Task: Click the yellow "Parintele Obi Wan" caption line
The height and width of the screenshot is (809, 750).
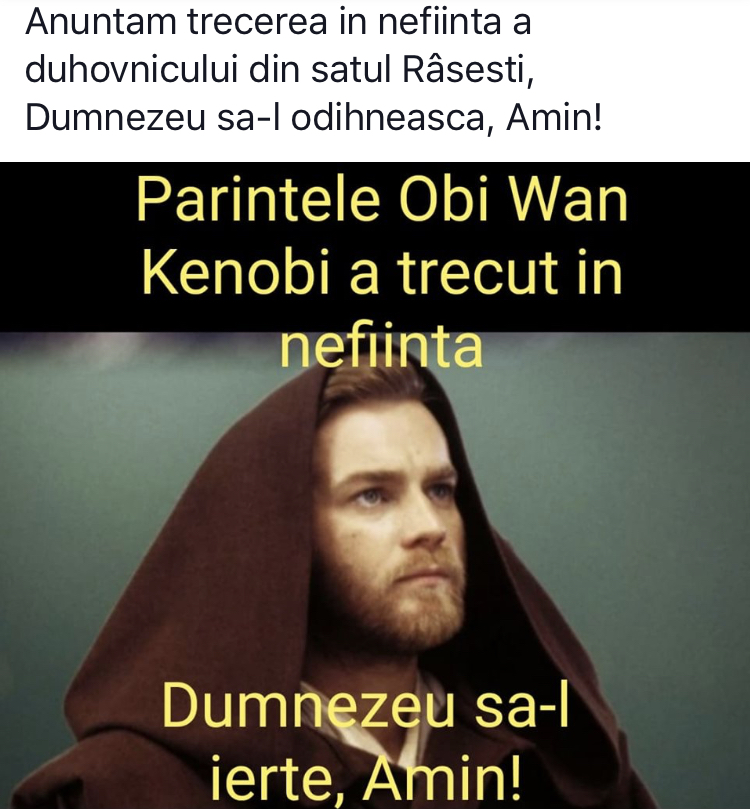Action: point(382,201)
